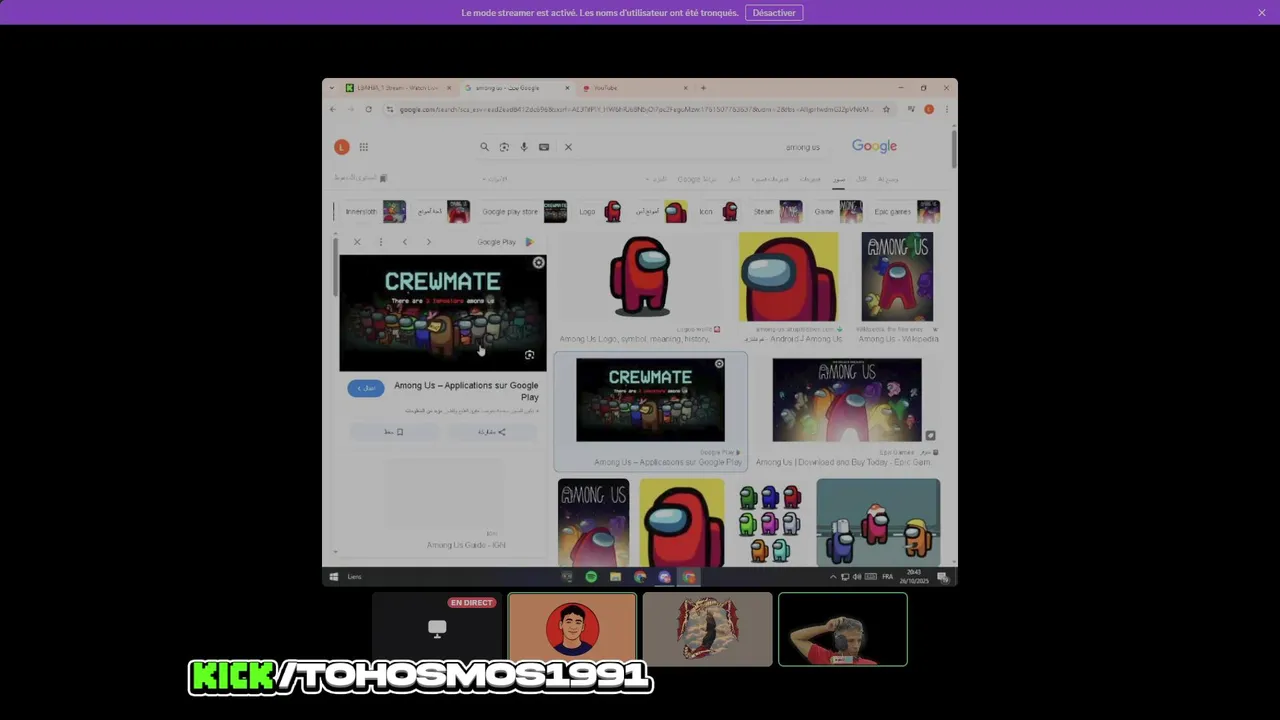
Task: Open Spotify from the taskbar
Action: coord(591,577)
